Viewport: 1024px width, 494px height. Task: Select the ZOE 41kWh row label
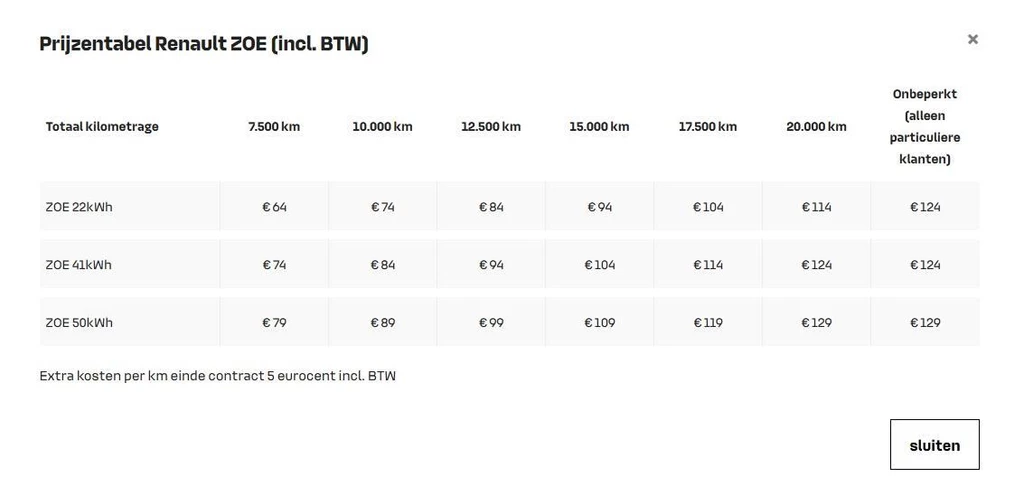coord(79,265)
